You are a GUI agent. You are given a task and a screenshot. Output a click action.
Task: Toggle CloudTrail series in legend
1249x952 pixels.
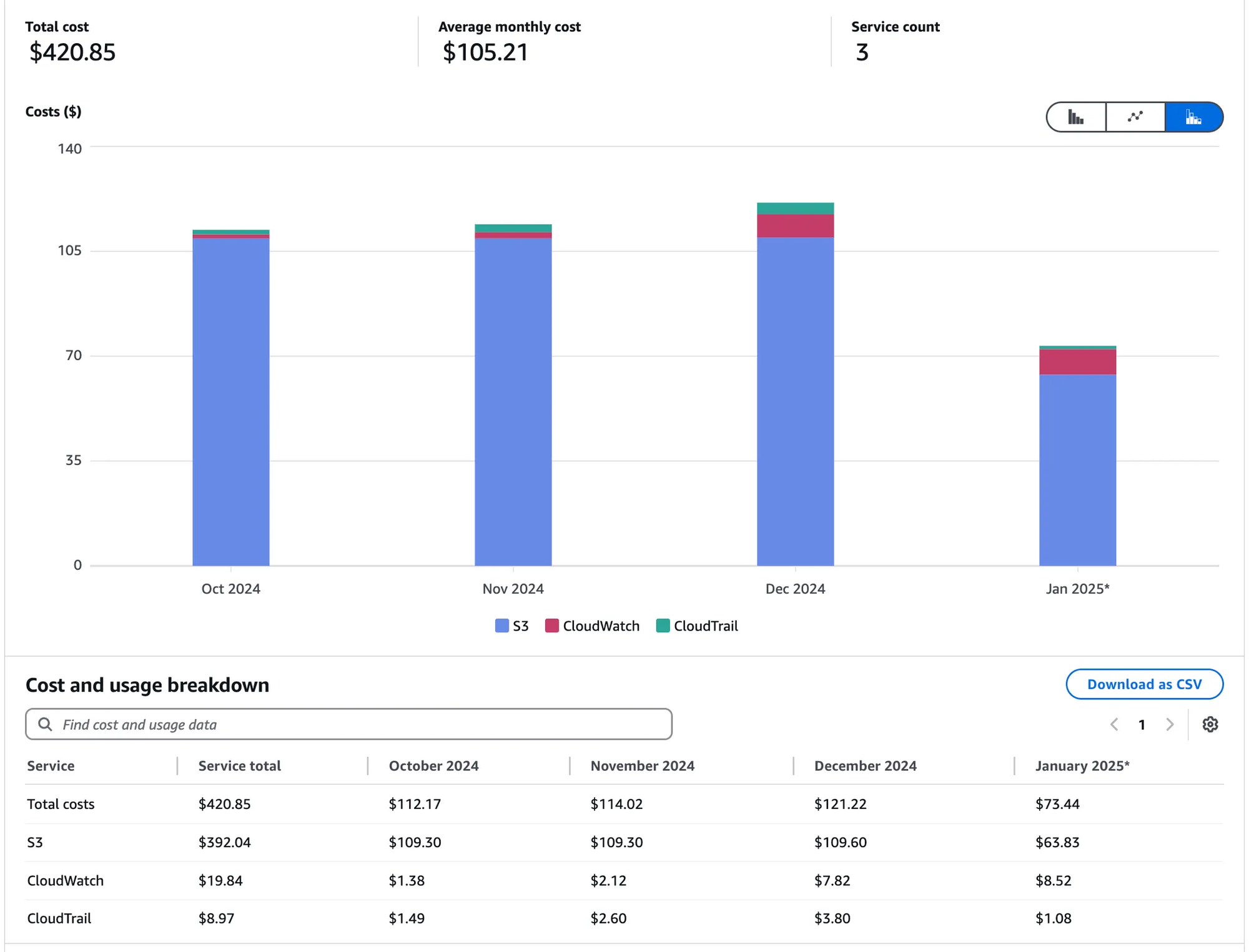point(697,626)
